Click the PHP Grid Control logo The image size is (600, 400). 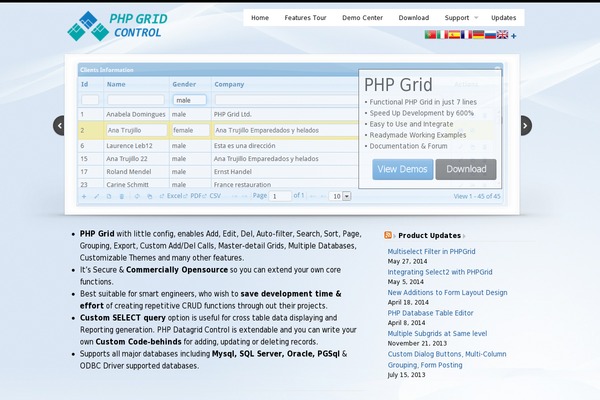(x=117, y=26)
